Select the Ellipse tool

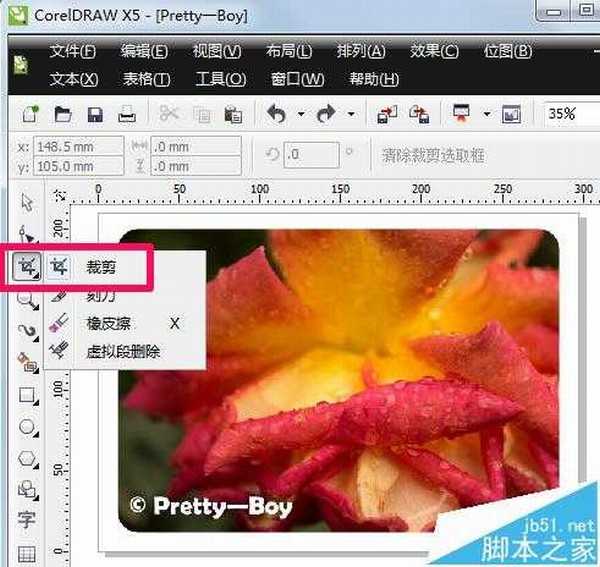(27, 426)
